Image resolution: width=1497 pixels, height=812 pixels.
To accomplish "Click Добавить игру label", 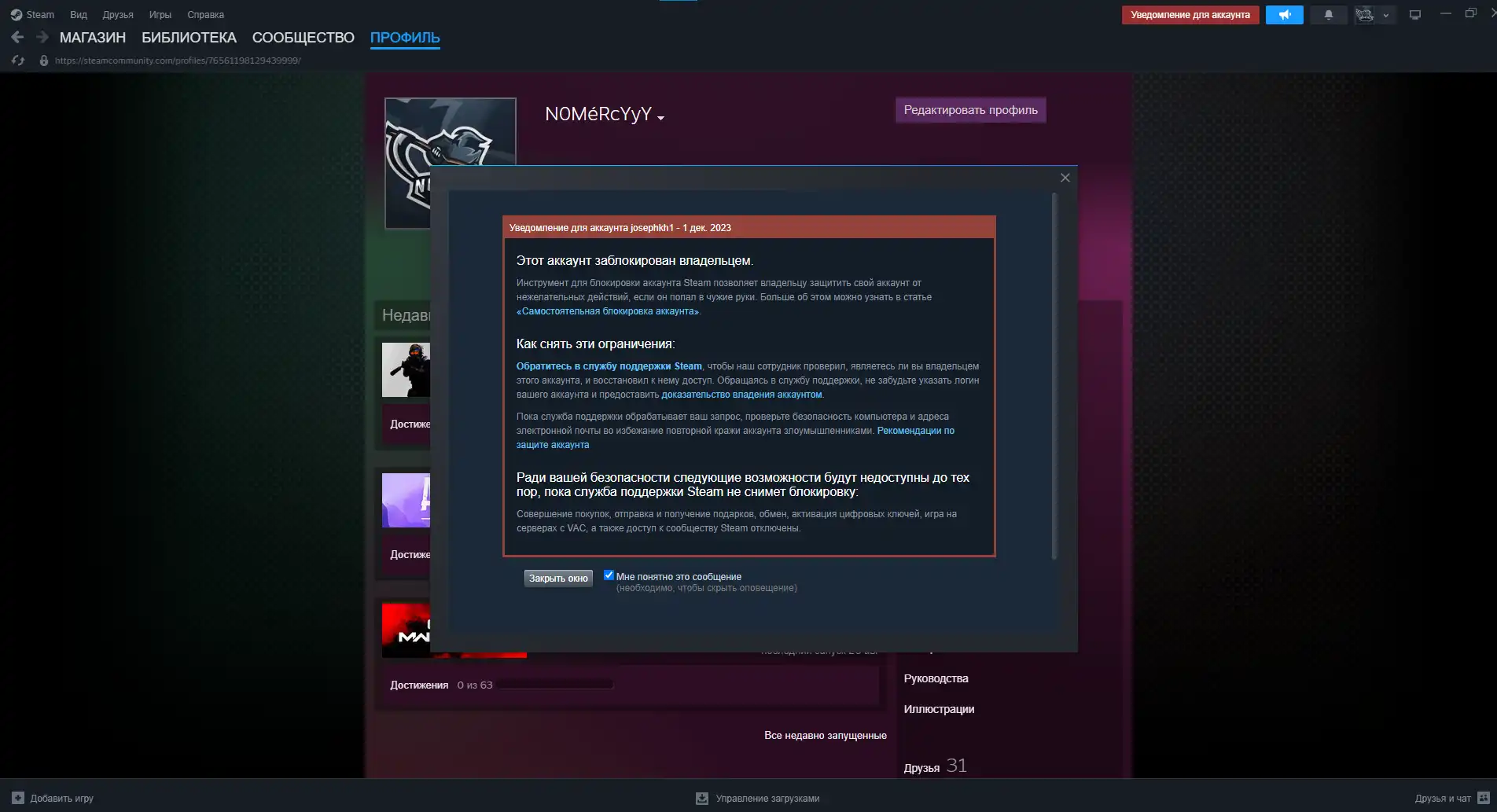I will pos(61,799).
